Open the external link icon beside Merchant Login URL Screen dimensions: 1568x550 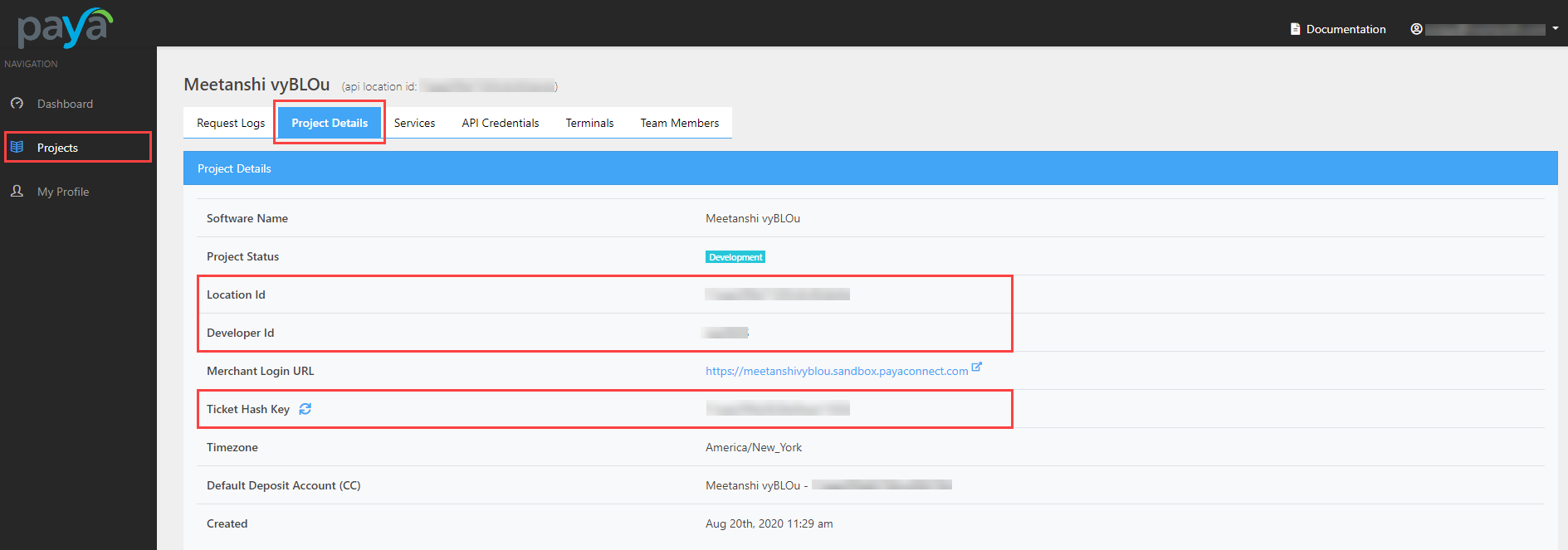click(x=977, y=367)
